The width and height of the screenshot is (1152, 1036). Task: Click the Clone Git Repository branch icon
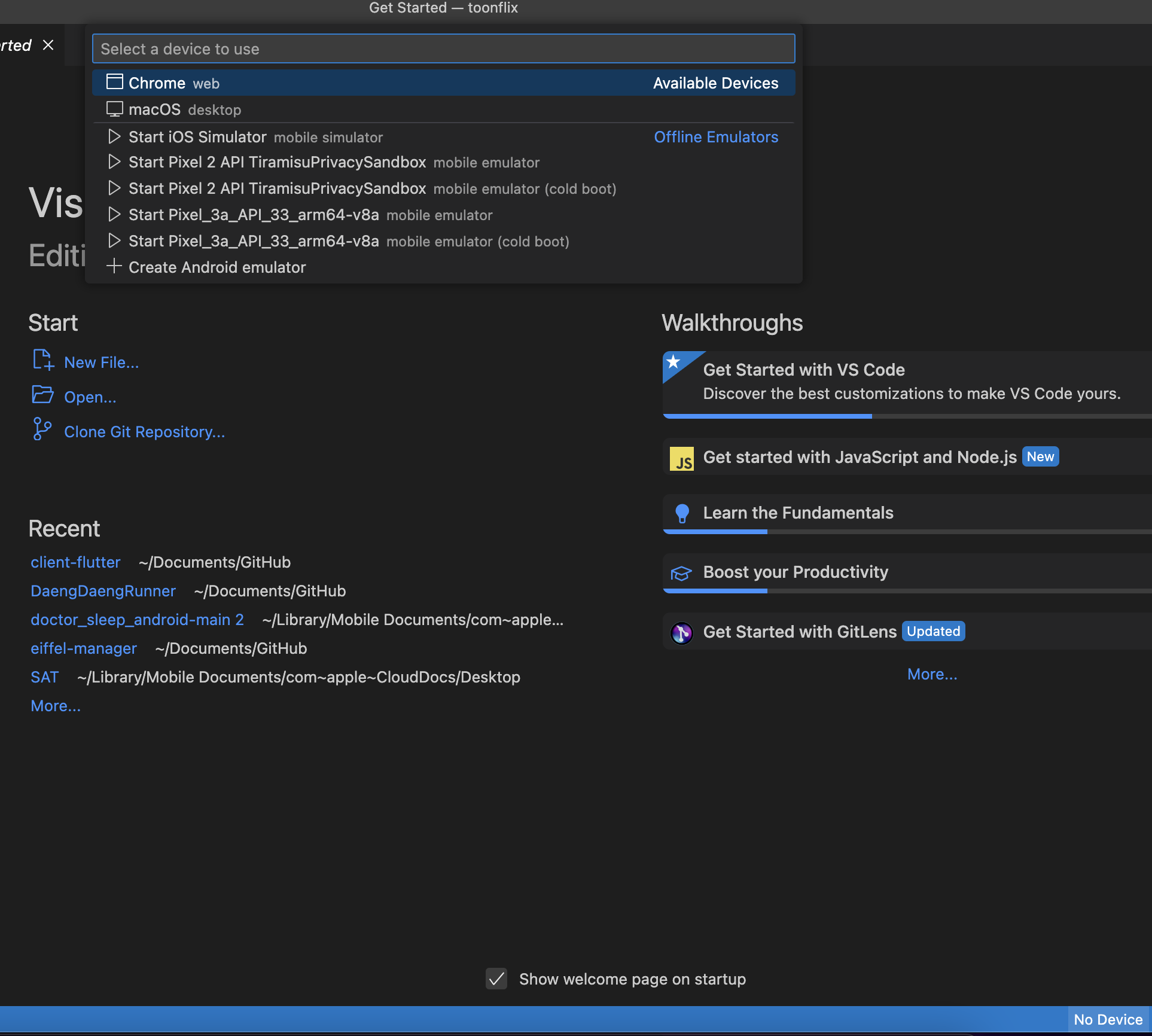[x=42, y=429]
